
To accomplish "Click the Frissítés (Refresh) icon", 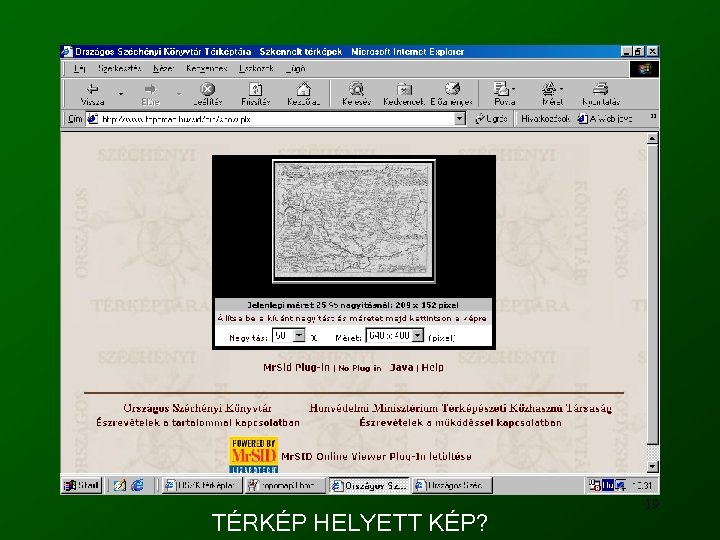I will click(255, 89).
